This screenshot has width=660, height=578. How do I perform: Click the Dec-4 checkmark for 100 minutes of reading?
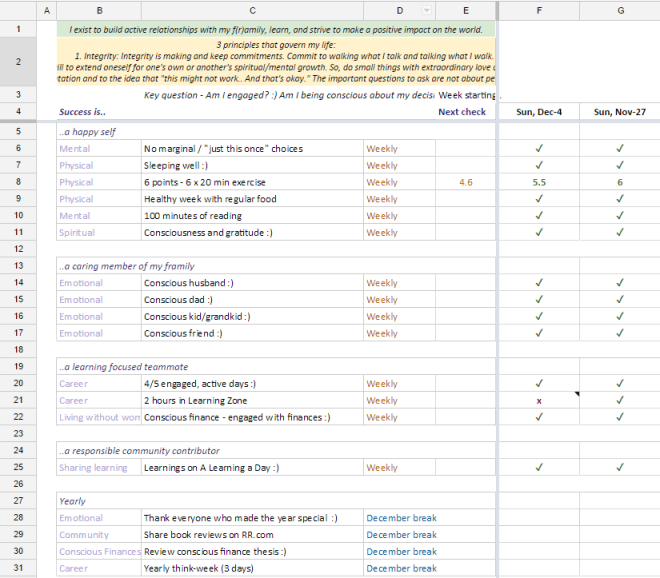pos(539,215)
